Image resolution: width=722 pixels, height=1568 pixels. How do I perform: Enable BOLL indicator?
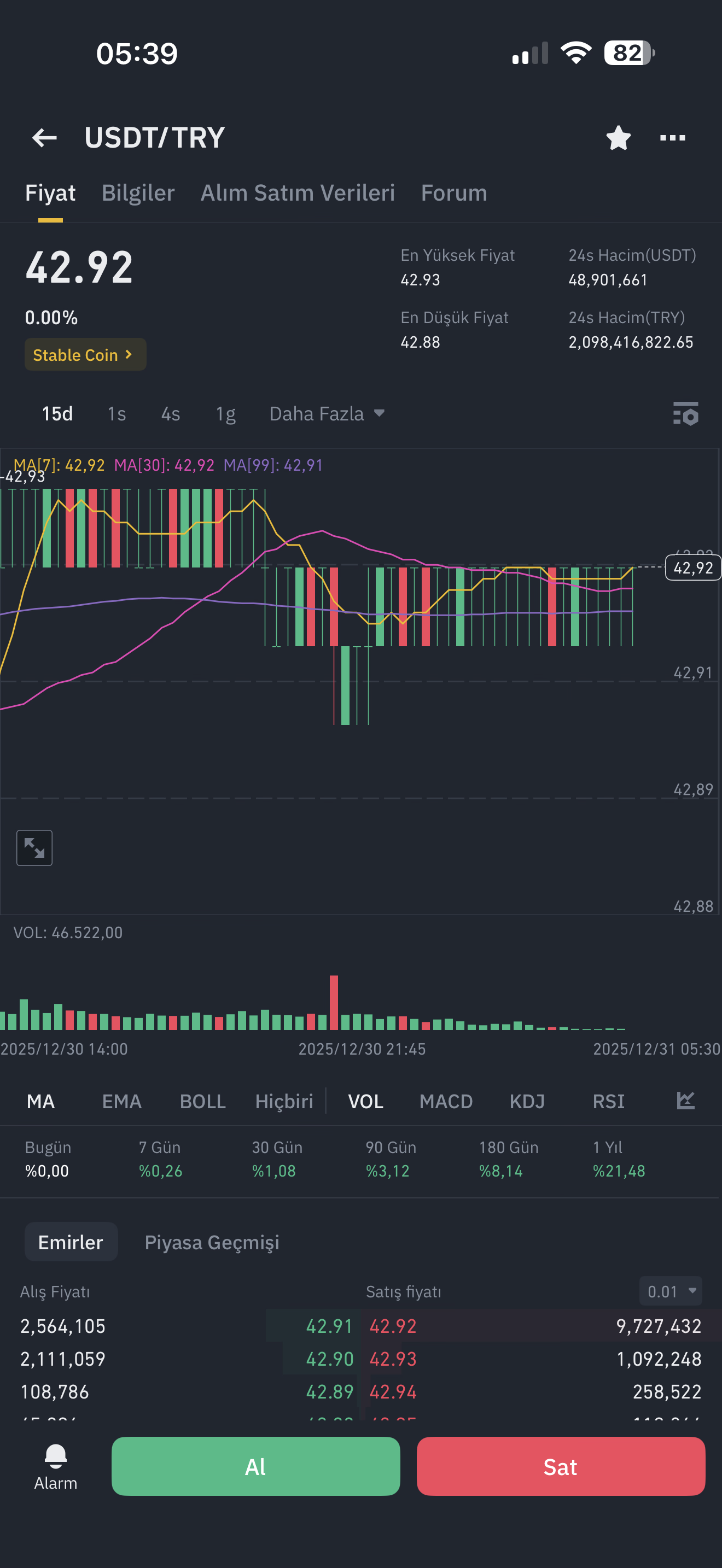click(x=203, y=1101)
